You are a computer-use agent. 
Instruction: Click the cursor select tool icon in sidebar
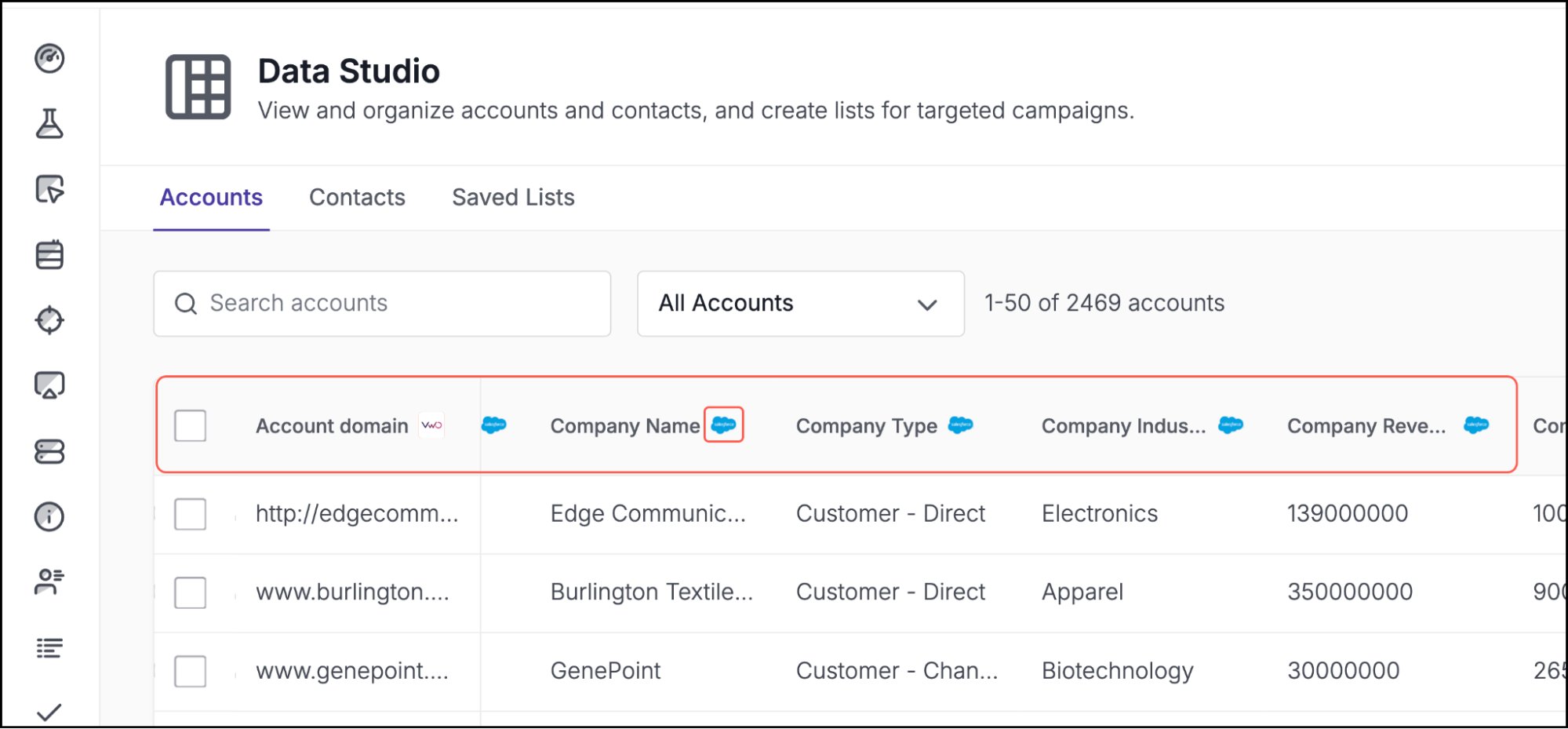49,189
